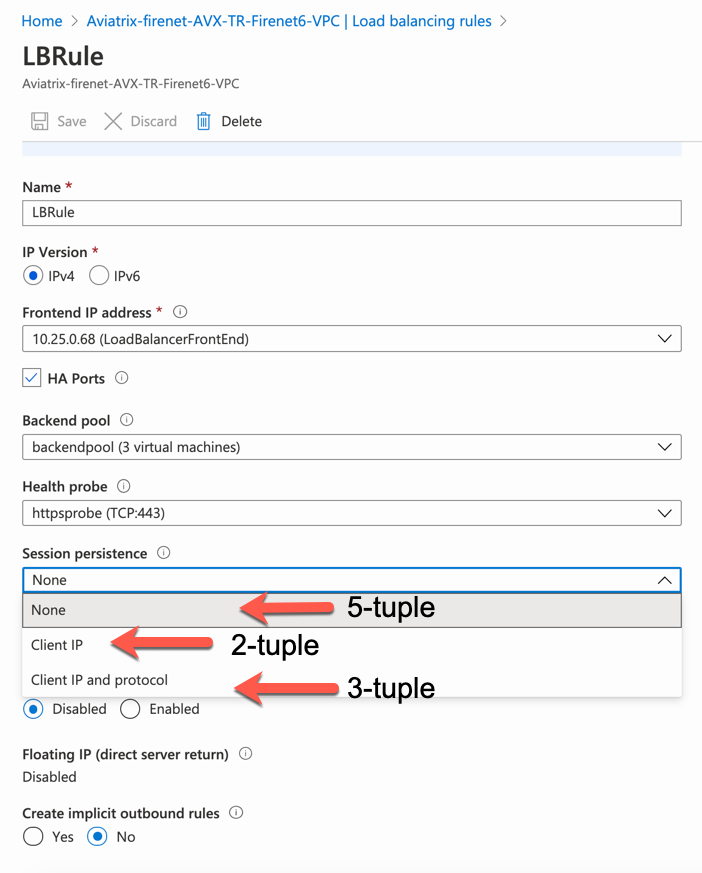Expand the Frontend IP address dropdown

[351, 339]
